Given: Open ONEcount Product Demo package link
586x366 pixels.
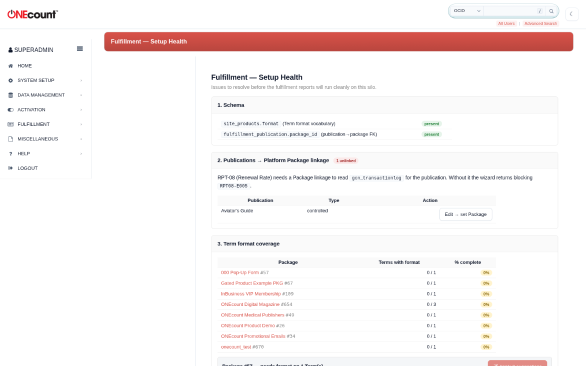Looking at the screenshot, I should (247, 326).
